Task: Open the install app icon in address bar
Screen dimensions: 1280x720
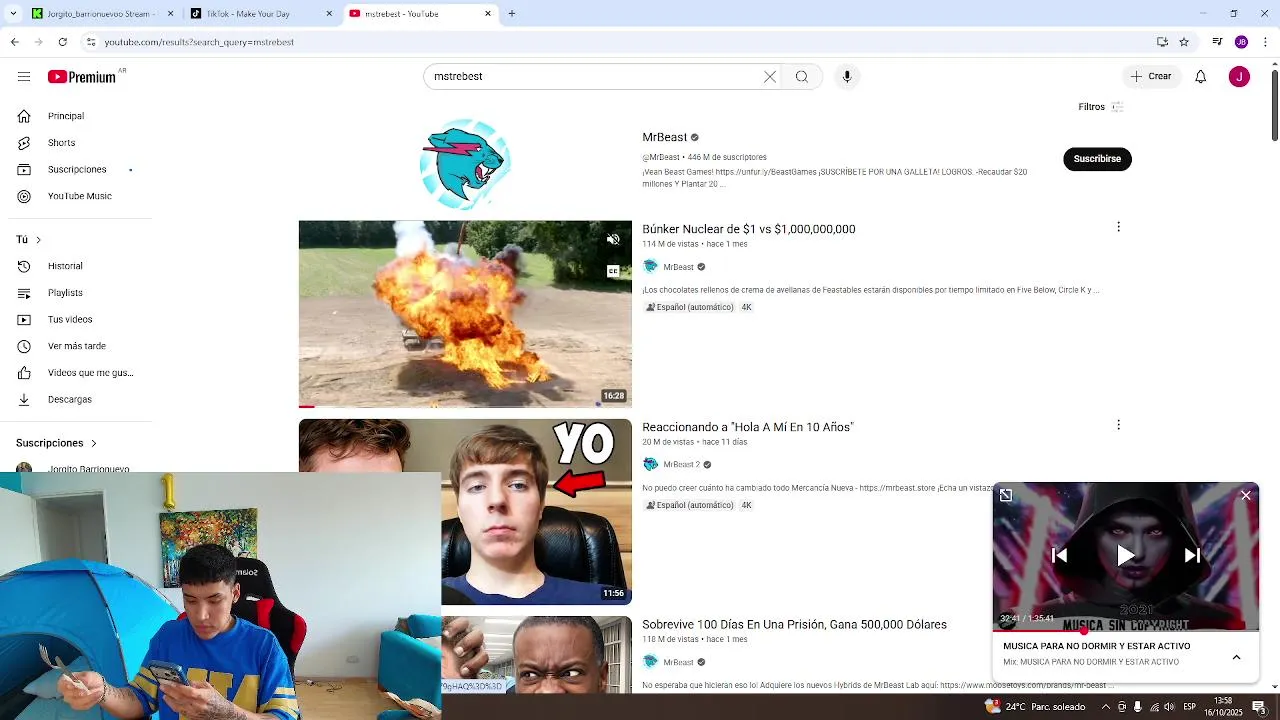Action: tap(1162, 42)
